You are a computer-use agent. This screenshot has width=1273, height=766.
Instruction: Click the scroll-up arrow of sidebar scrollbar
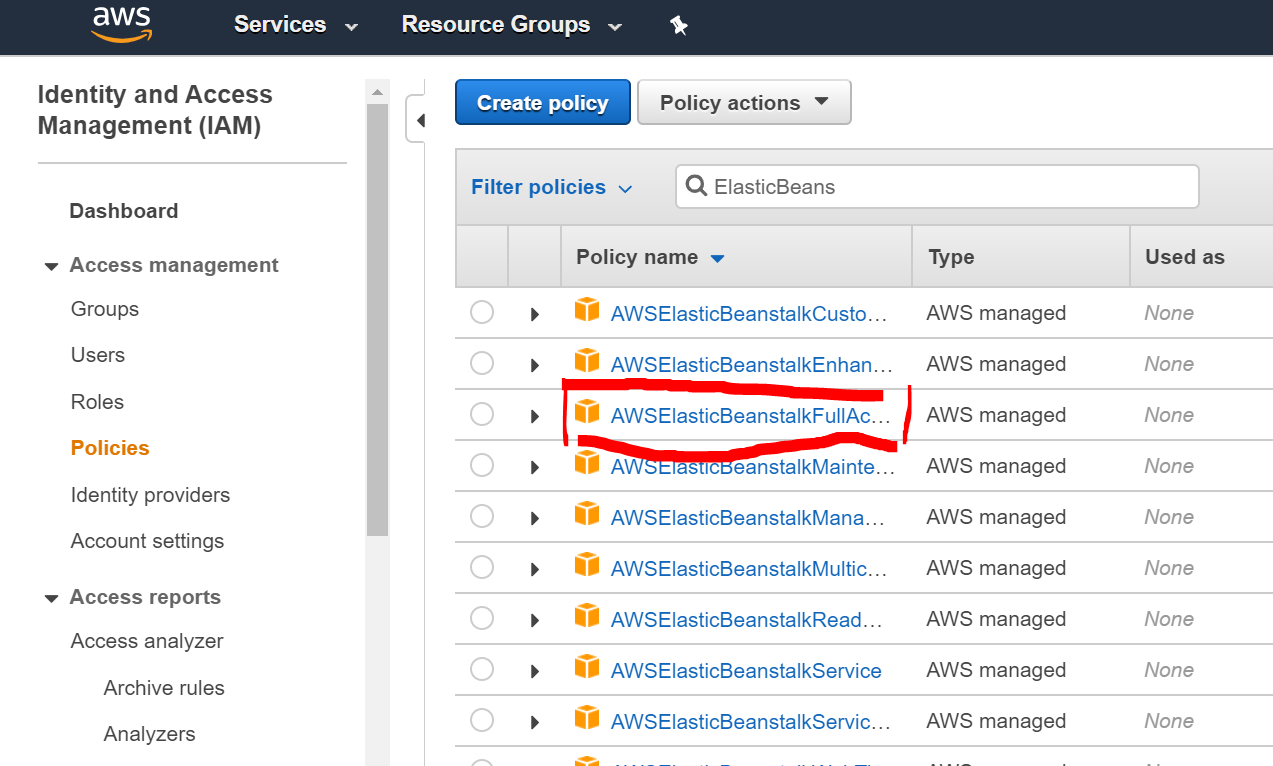point(377,92)
